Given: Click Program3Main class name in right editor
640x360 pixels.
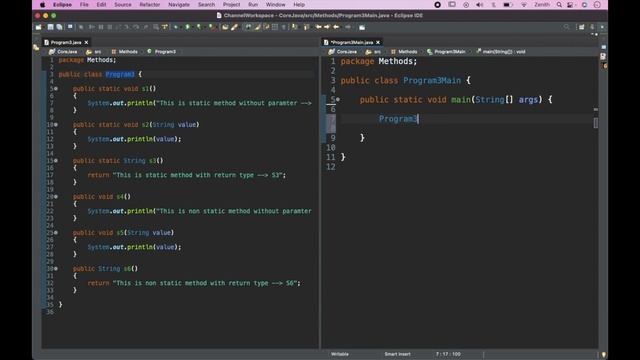Looking at the screenshot, I should [x=432, y=80].
